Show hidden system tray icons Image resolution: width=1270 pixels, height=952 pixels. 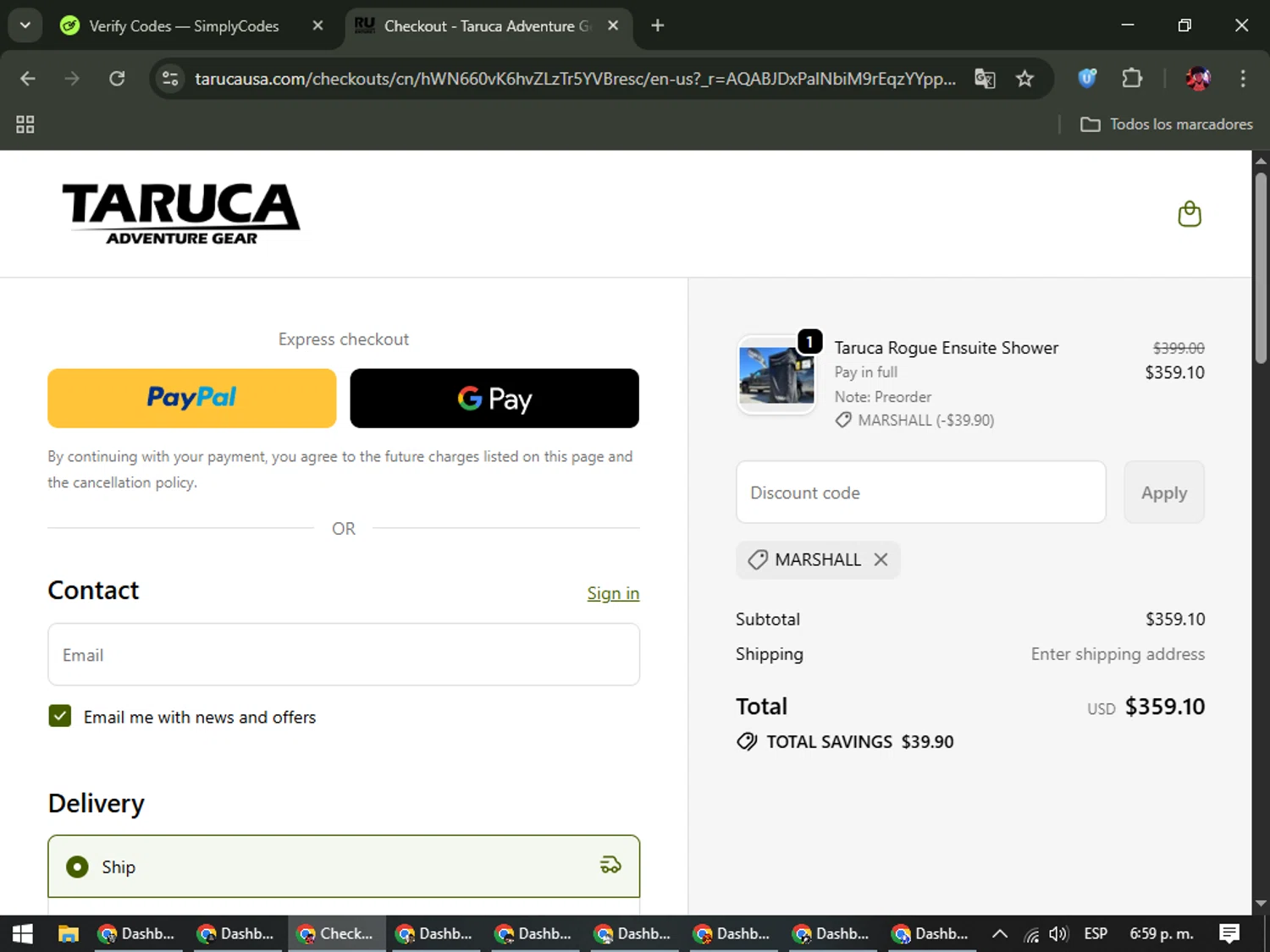(x=1000, y=933)
